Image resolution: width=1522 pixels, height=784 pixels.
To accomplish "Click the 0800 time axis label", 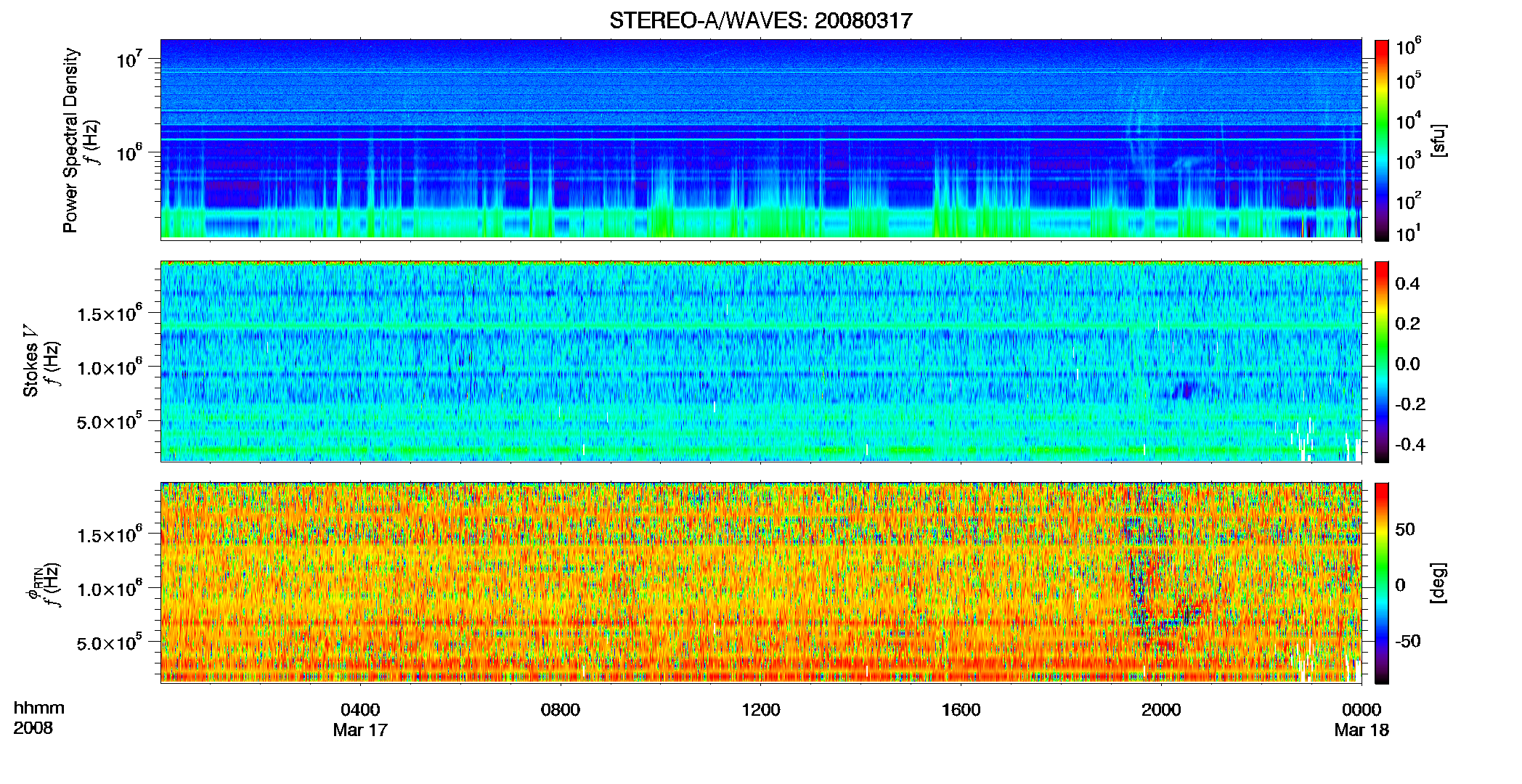I will click(x=561, y=710).
